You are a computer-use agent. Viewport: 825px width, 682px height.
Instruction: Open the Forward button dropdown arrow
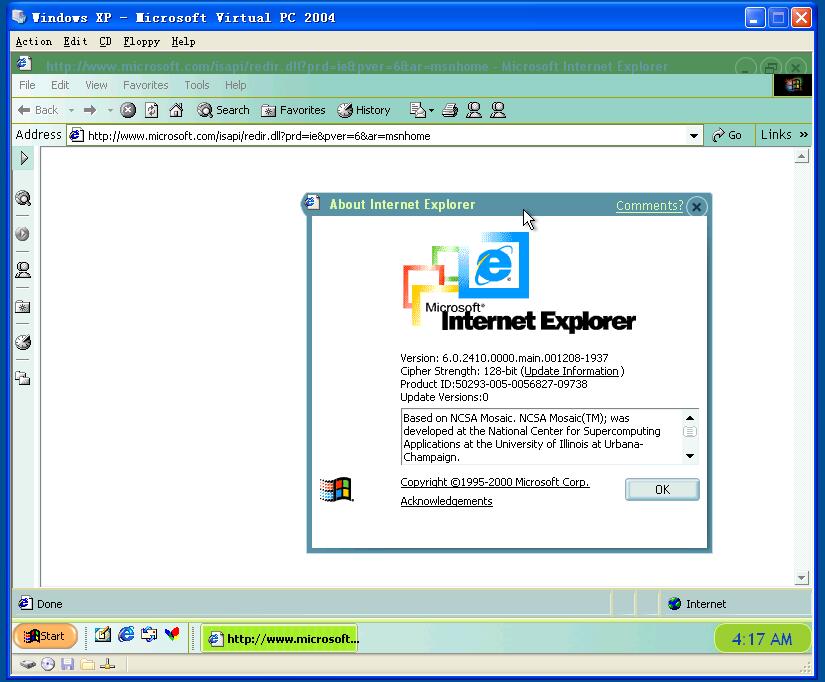[x=110, y=110]
